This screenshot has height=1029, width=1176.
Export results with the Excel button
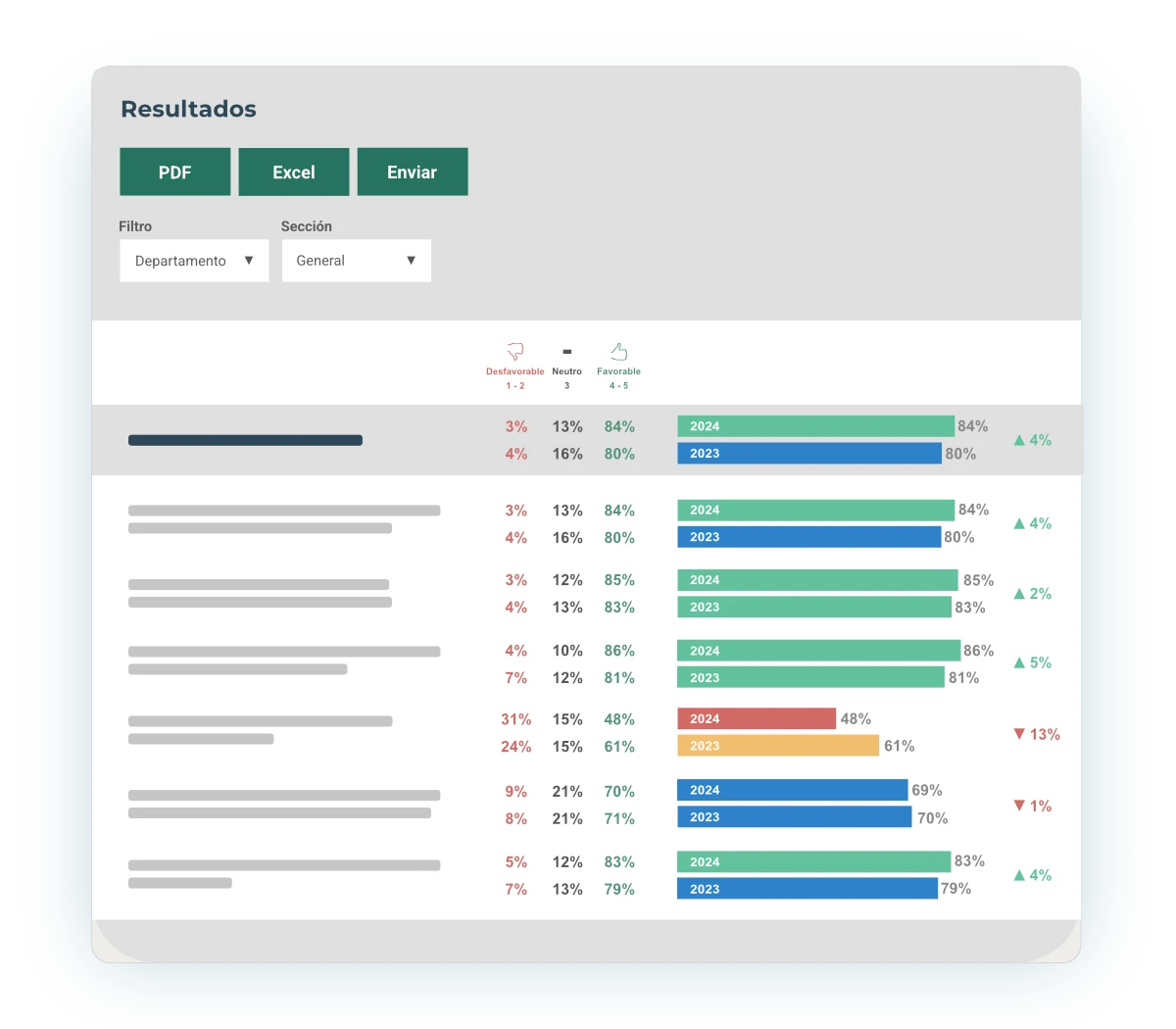point(293,172)
